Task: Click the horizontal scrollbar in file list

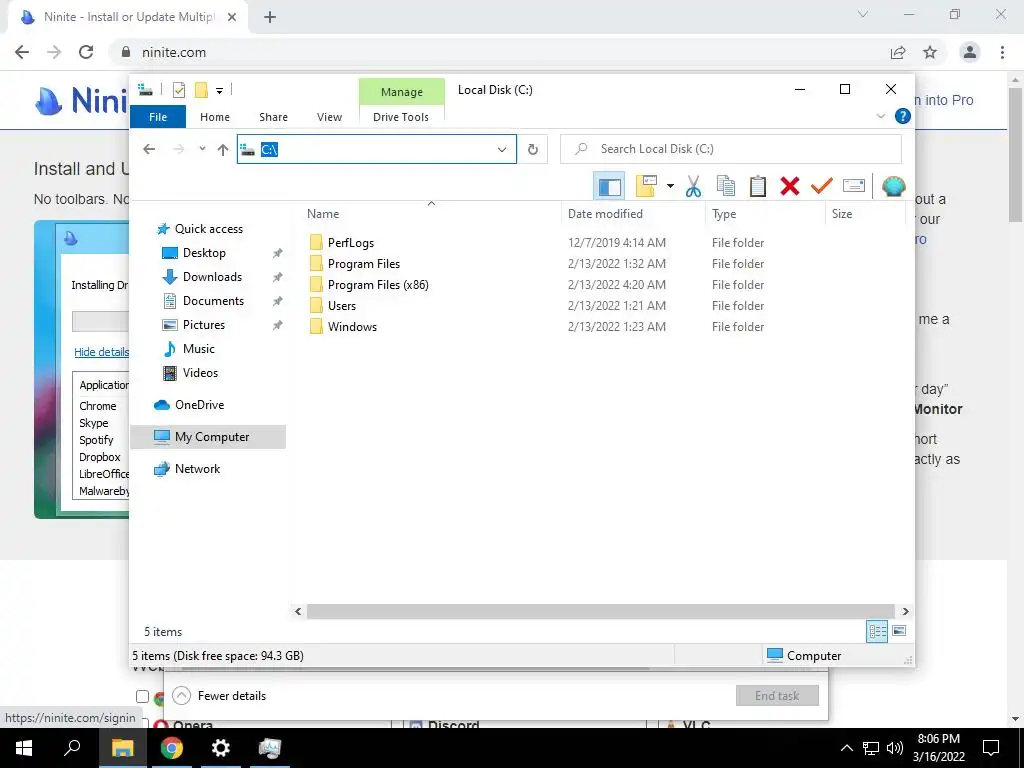Action: (x=600, y=611)
